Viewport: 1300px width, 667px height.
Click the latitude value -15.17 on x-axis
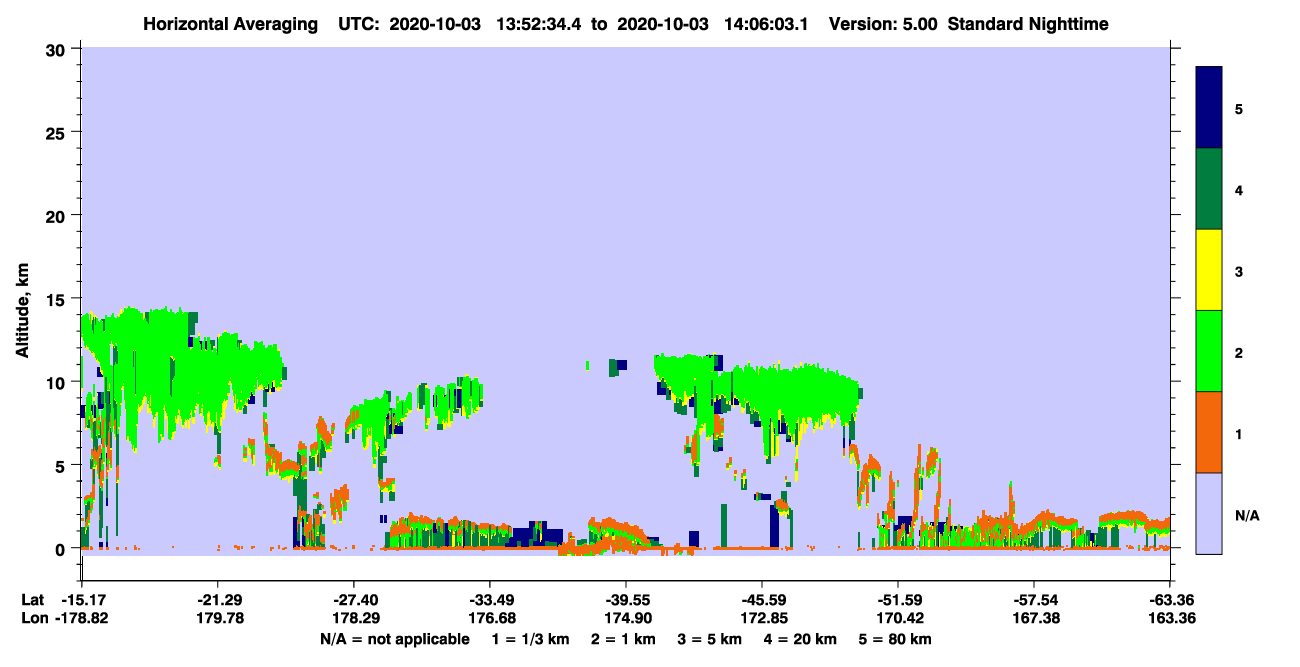pos(82,600)
